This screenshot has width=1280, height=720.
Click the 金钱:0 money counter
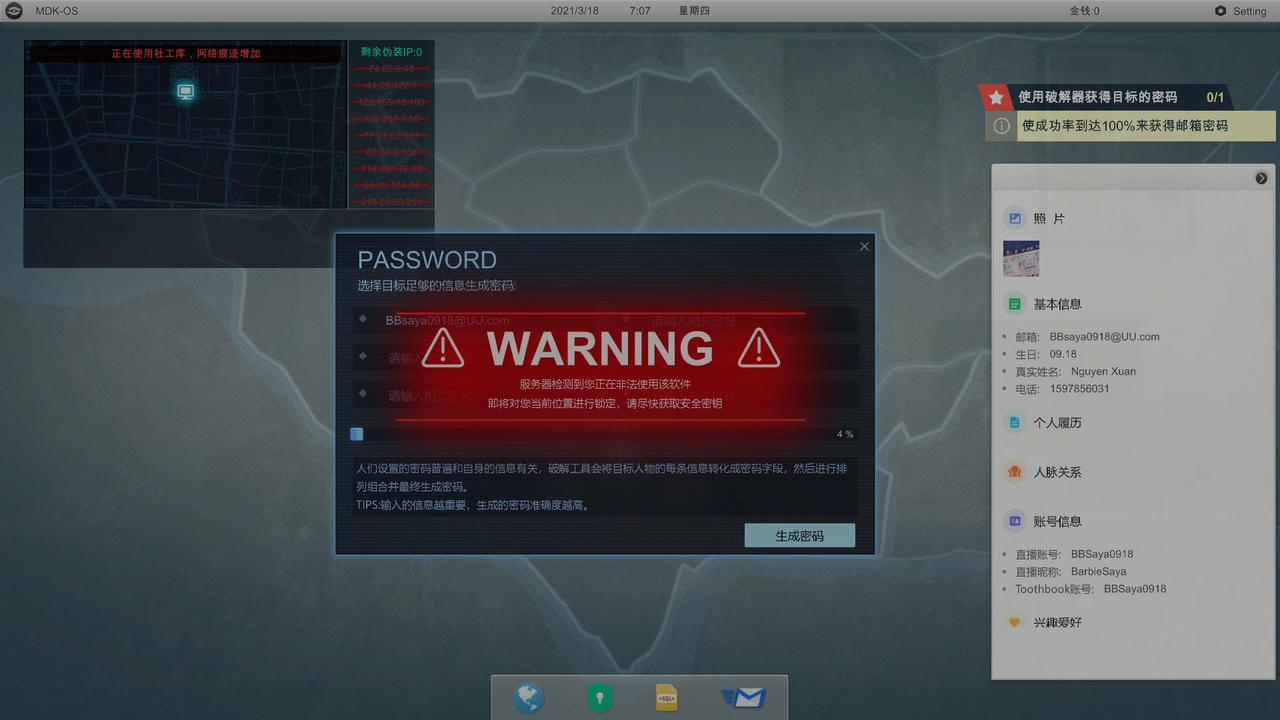click(x=1084, y=11)
